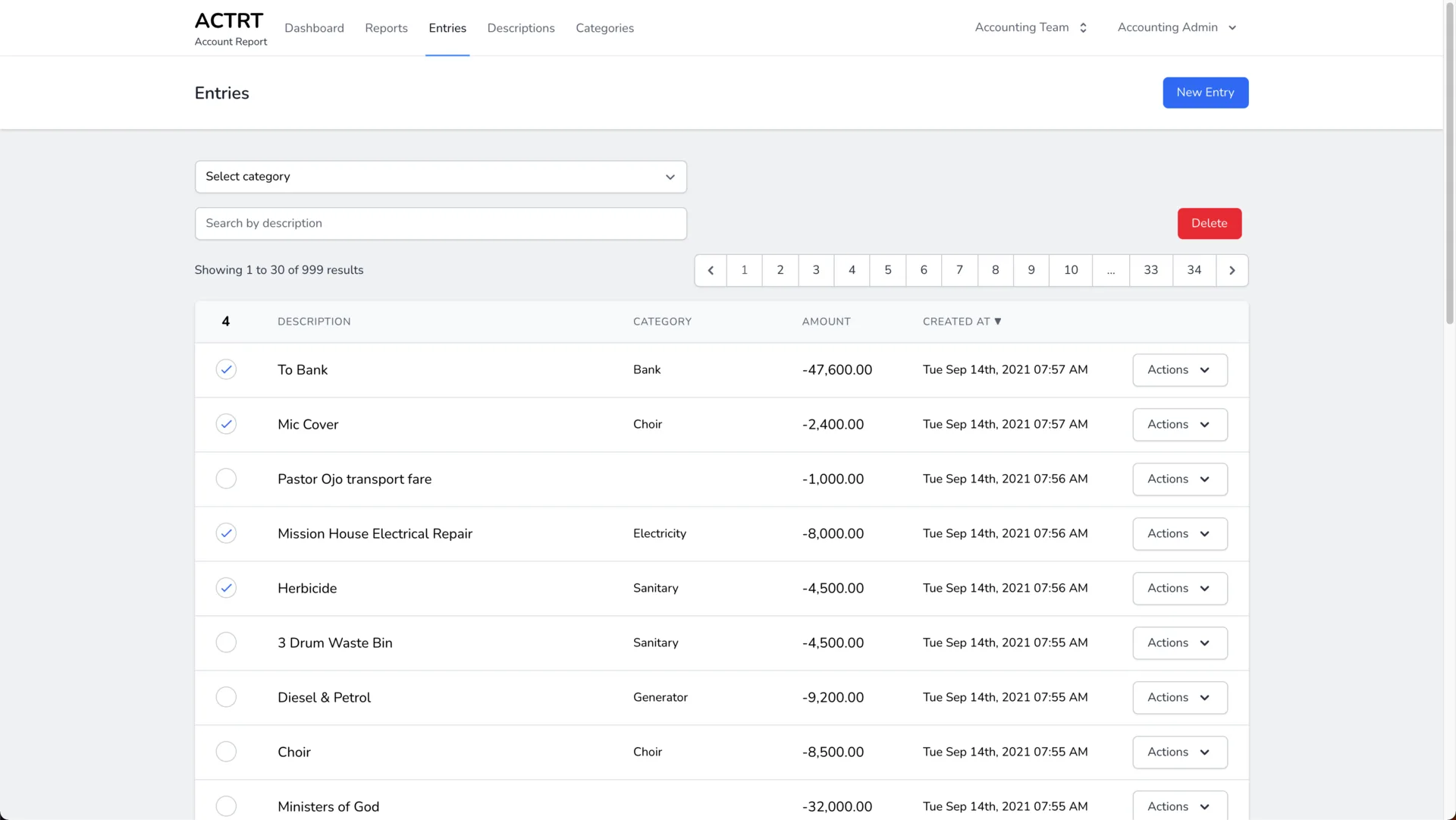Click the Created At sort arrow
1456x820 pixels.
998,322
